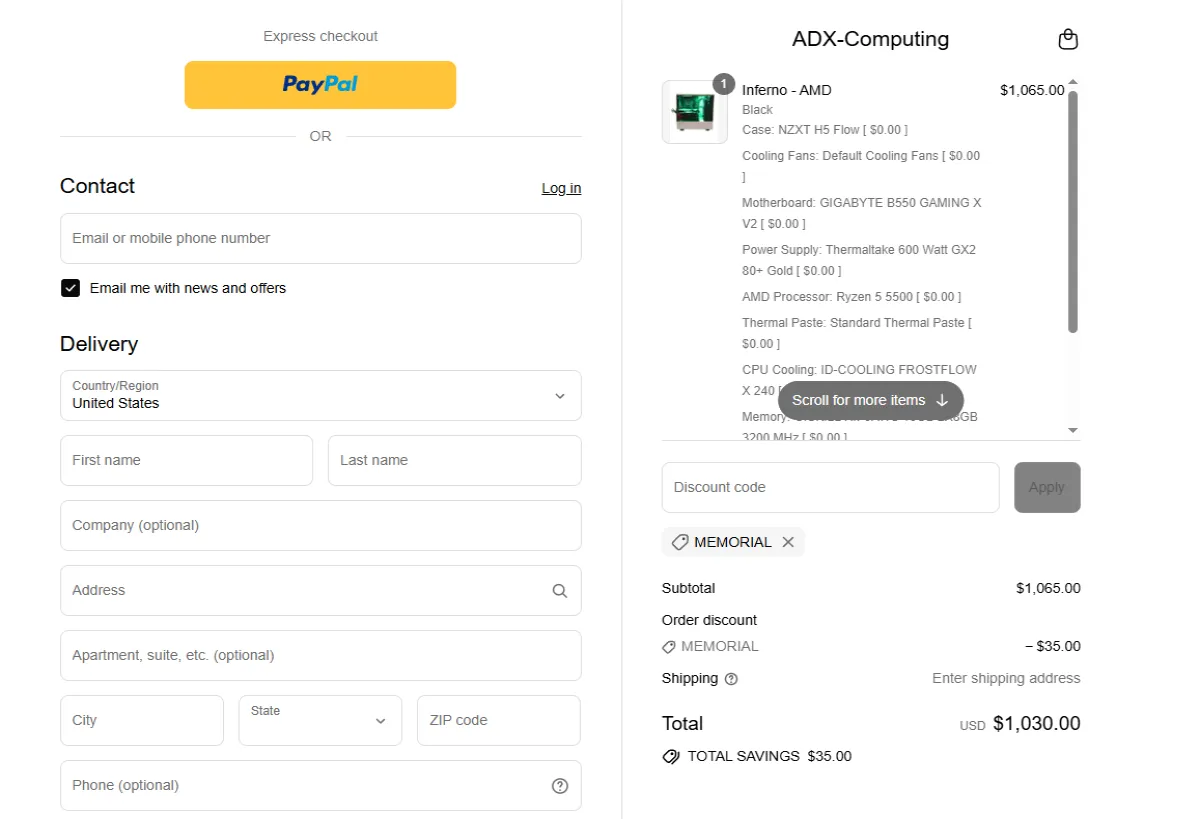
Task: Click the scroll down arrow in order summary
Action: (x=1073, y=430)
